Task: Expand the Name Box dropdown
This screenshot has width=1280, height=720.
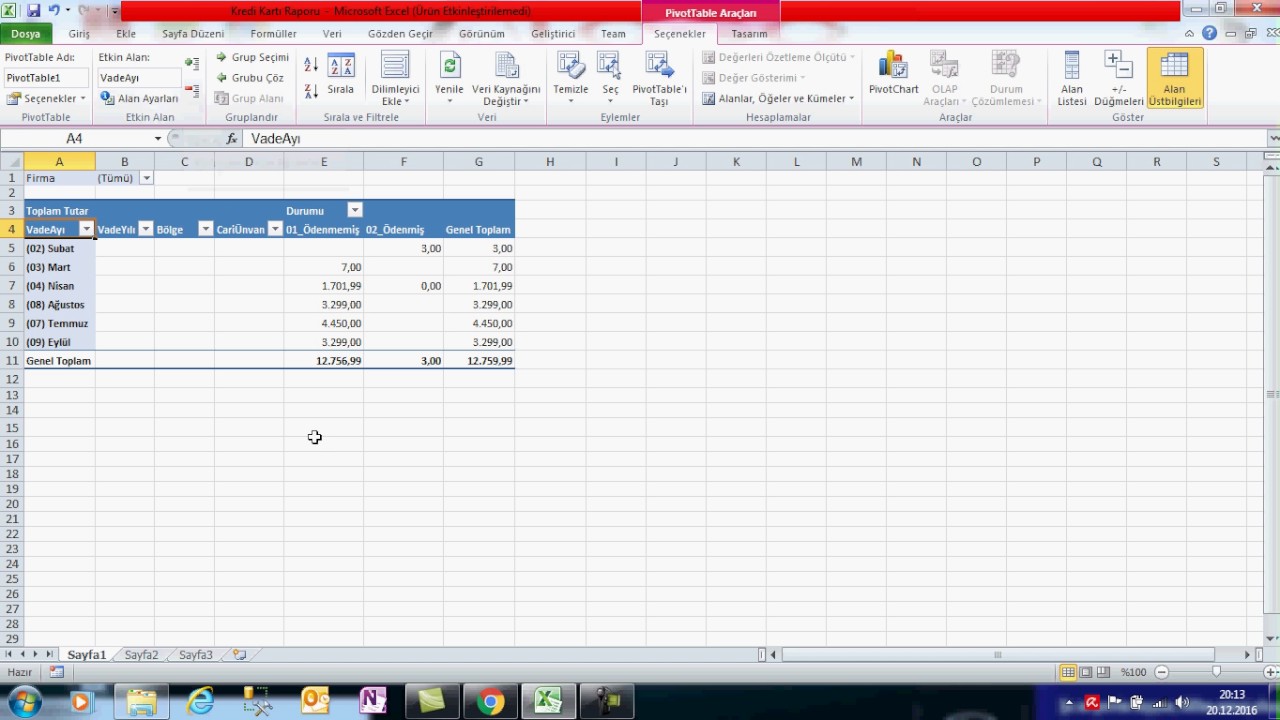Action: click(x=157, y=139)
